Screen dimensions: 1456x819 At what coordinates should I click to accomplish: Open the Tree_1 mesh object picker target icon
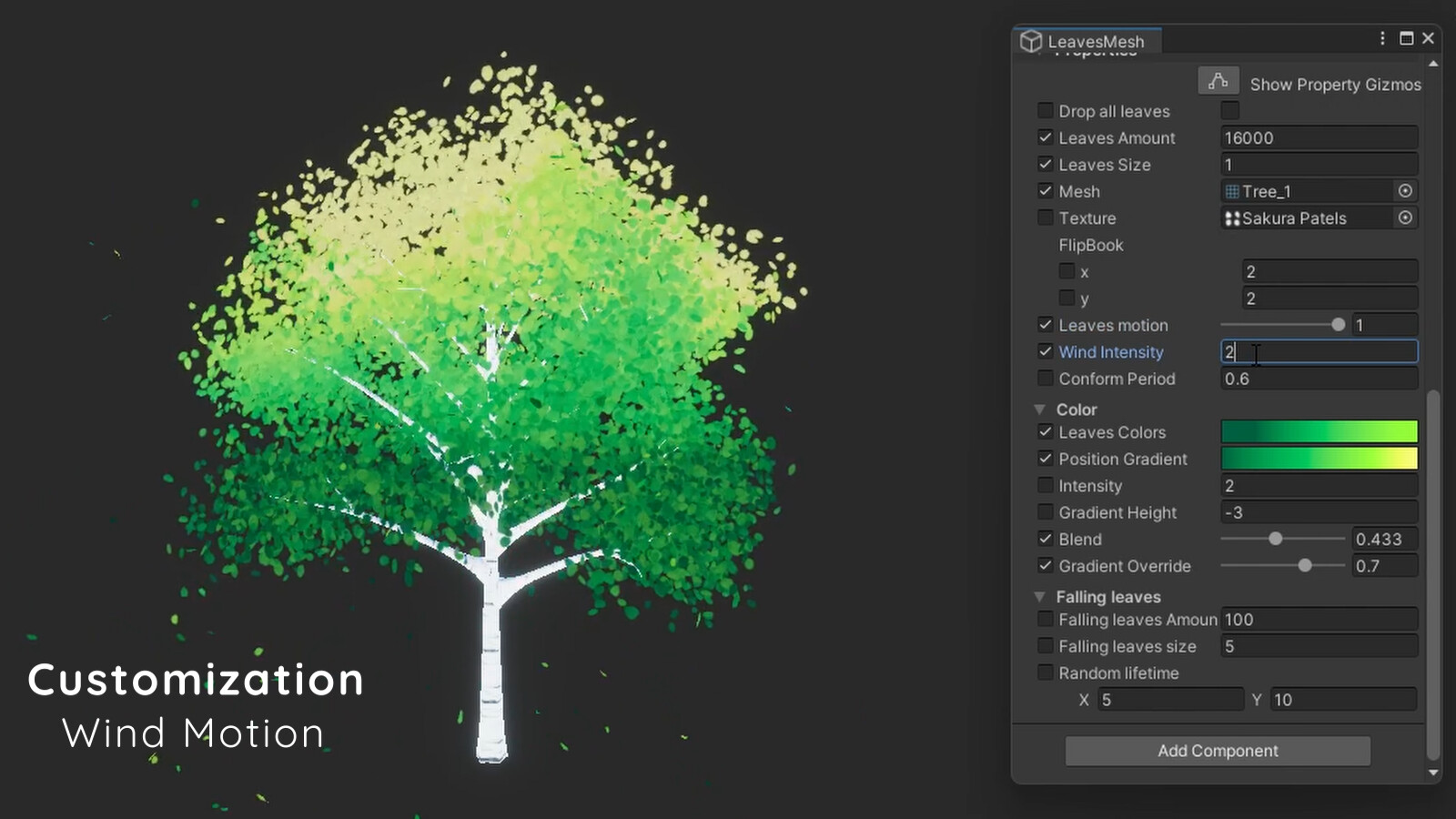(1405, 190)
